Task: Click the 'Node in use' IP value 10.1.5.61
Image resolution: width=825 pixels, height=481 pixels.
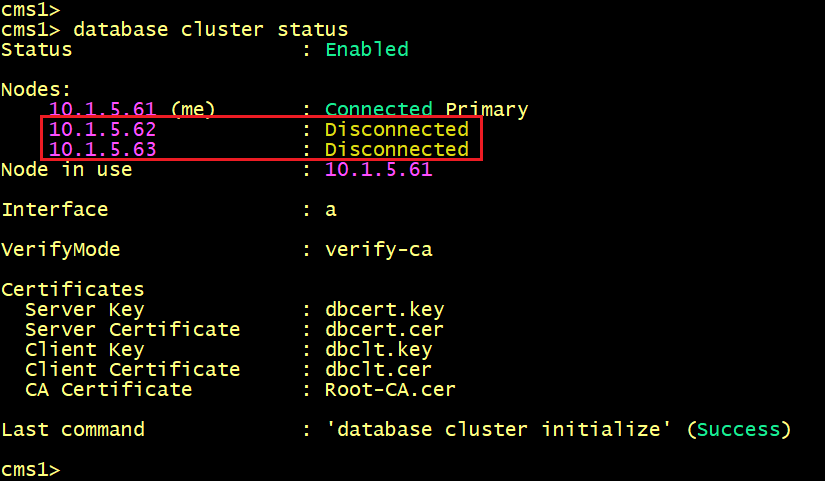Action: (x=379, y=169)
